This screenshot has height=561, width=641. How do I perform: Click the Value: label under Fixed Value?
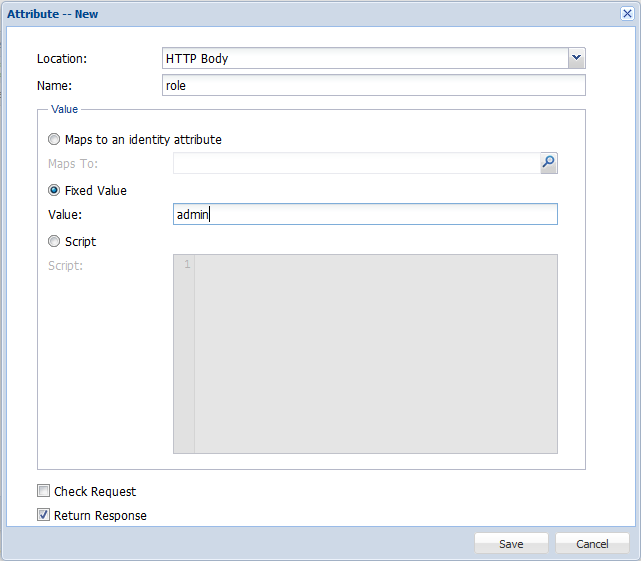pos(64,215)
